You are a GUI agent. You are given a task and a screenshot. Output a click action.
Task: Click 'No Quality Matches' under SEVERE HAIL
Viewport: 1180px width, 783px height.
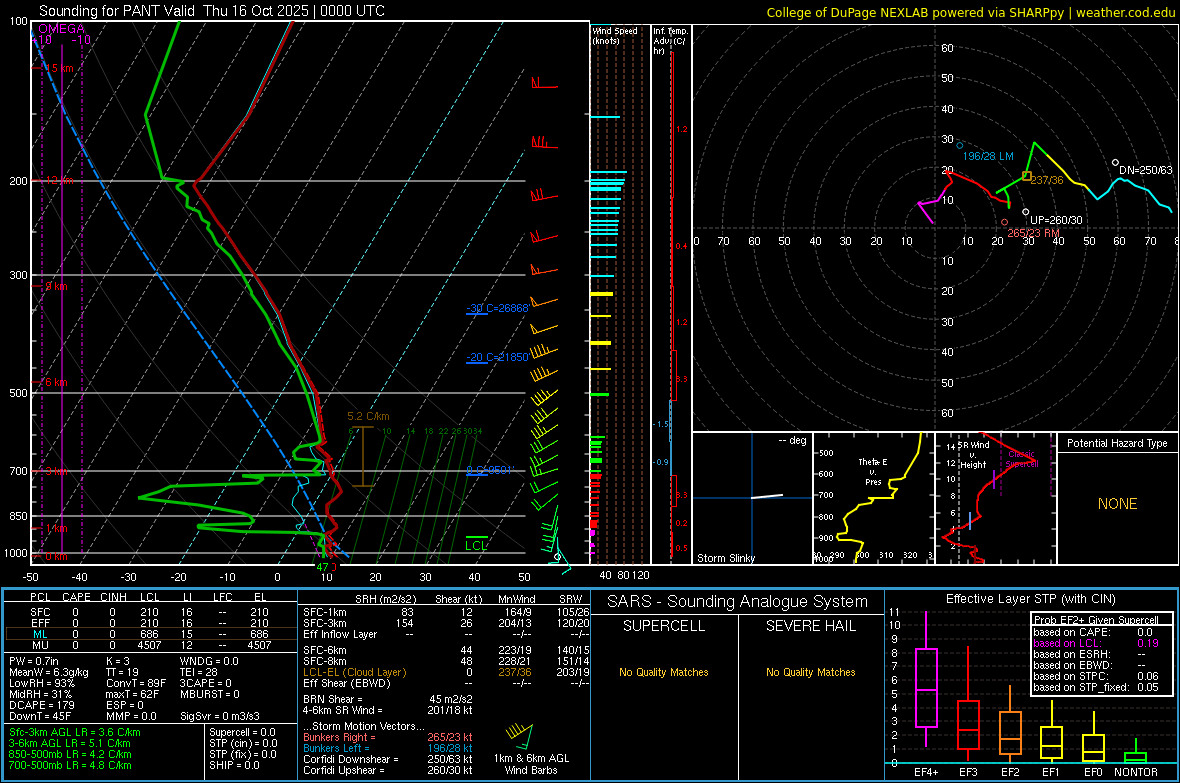pyautogui.click(x=810, y=672)
